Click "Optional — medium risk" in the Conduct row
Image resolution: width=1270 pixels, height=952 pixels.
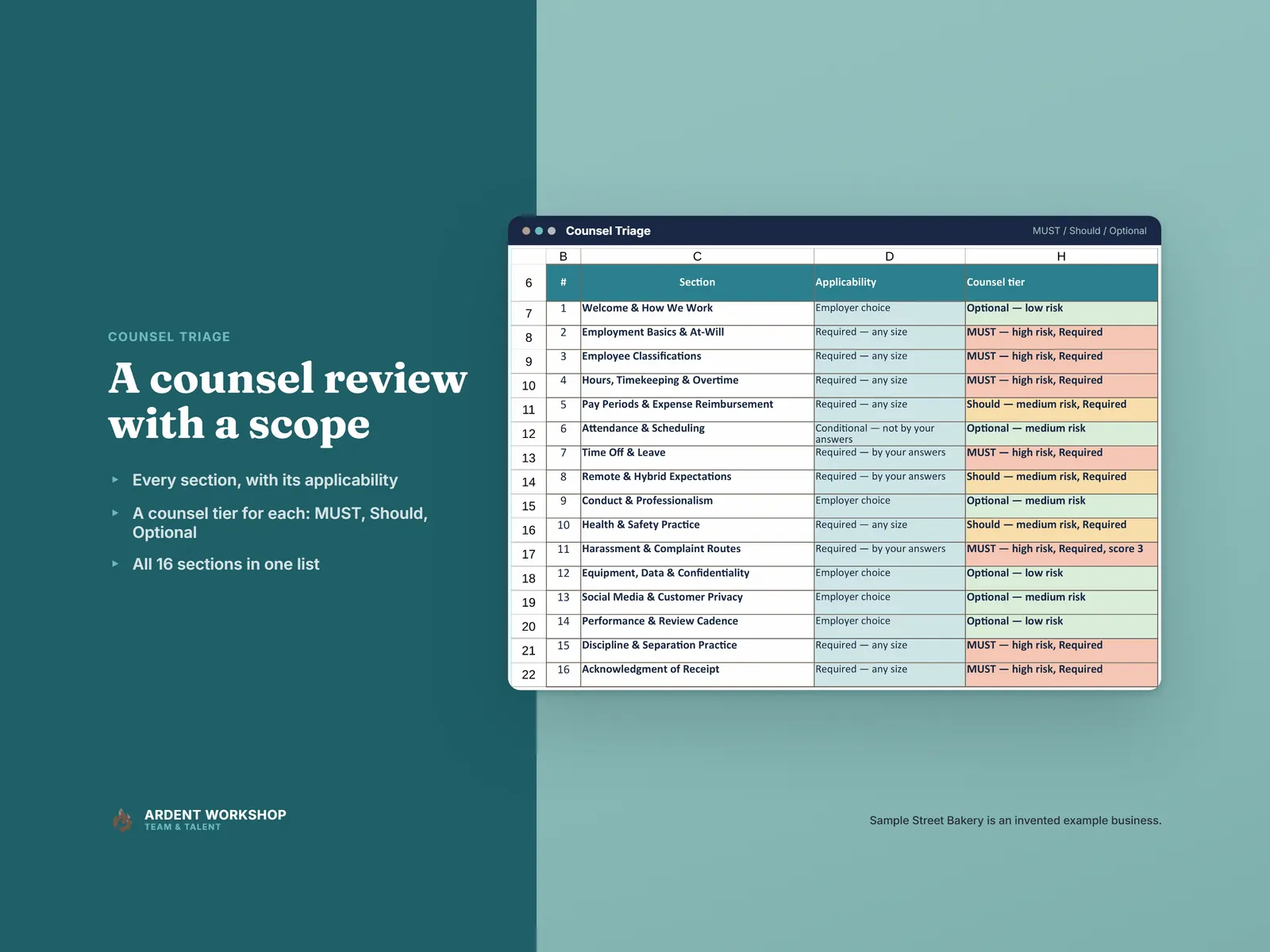coord(1061,506)
